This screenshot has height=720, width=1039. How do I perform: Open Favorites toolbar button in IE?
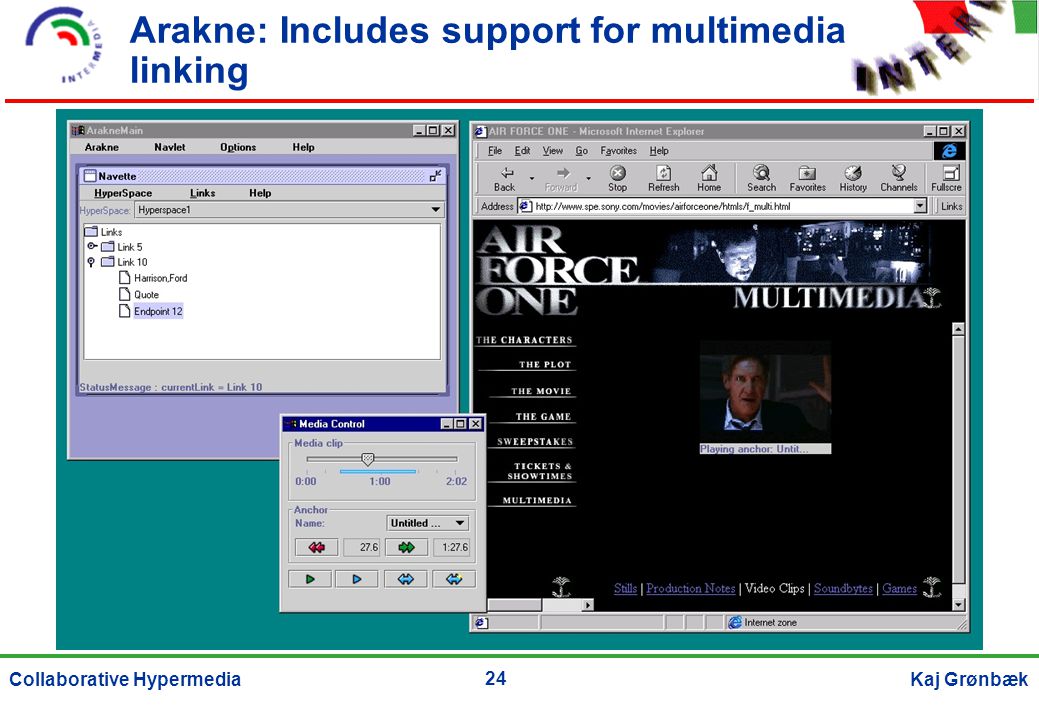tap(807, 179)
